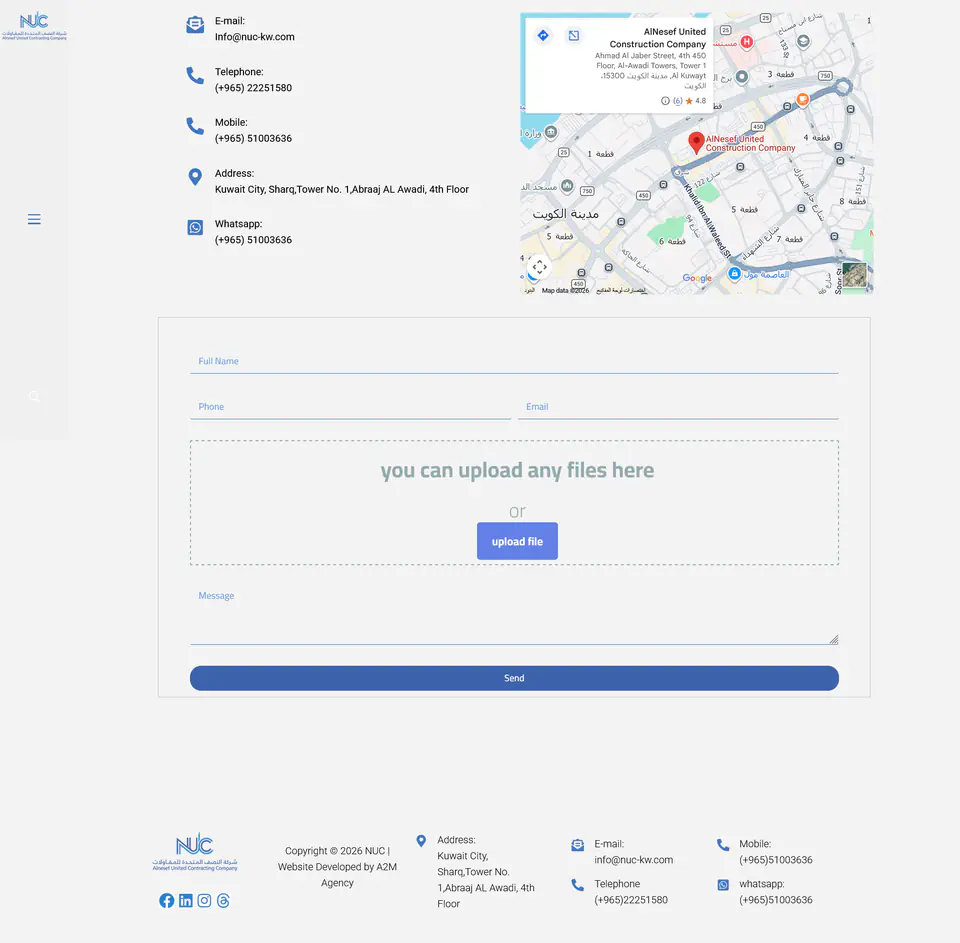Click "Website Developed by A2M Agency" text

(x=337, y=875)
